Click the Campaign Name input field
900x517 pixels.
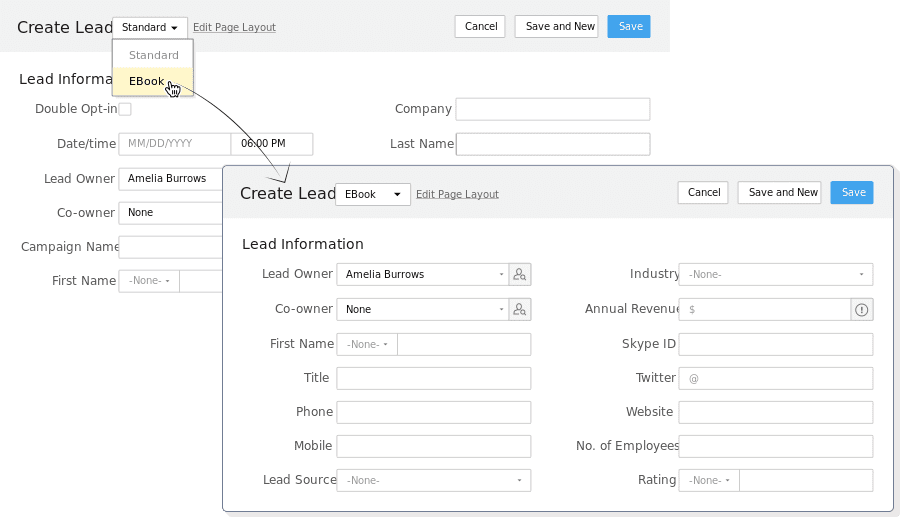pyautogui.click(x=170, y=247)
